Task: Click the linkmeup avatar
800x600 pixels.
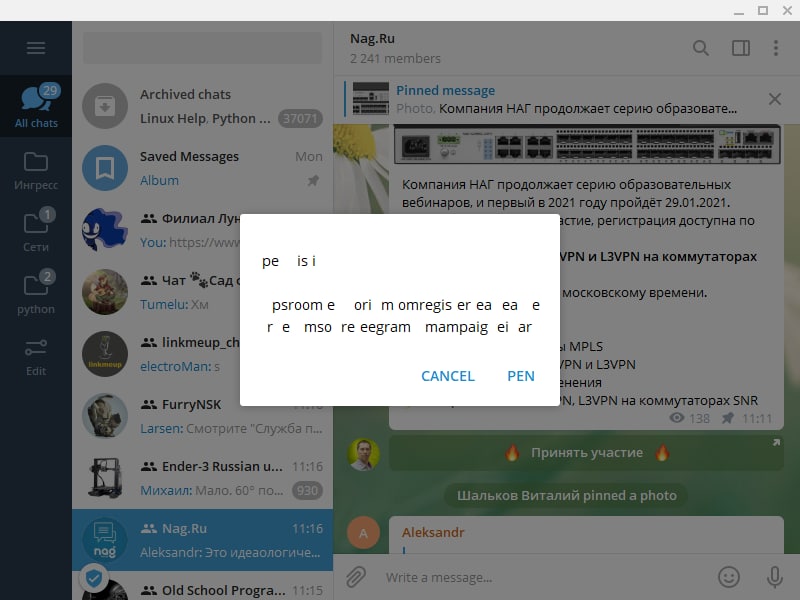Action: (105, 354)
